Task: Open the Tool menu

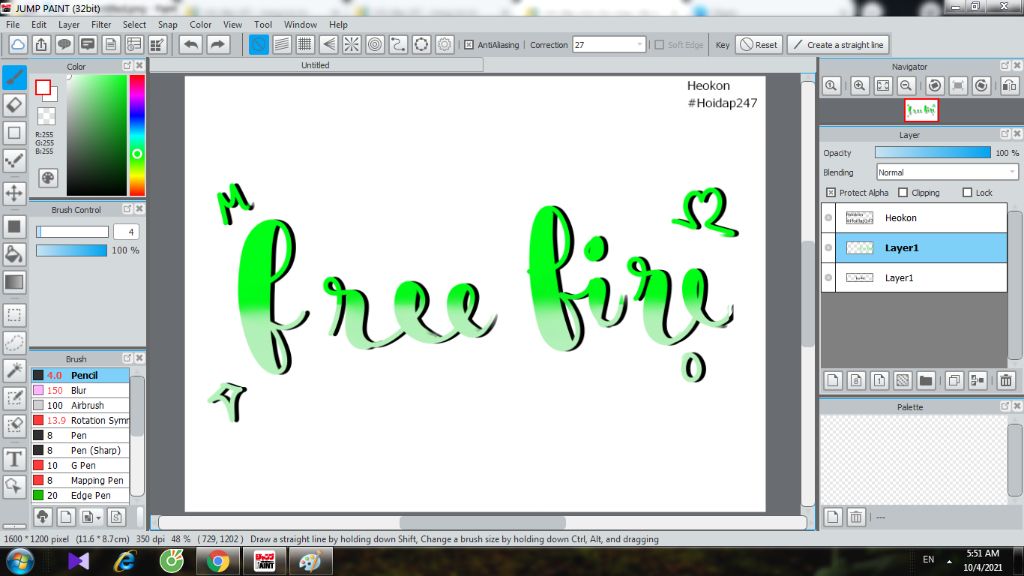Action: click(263, 24)
